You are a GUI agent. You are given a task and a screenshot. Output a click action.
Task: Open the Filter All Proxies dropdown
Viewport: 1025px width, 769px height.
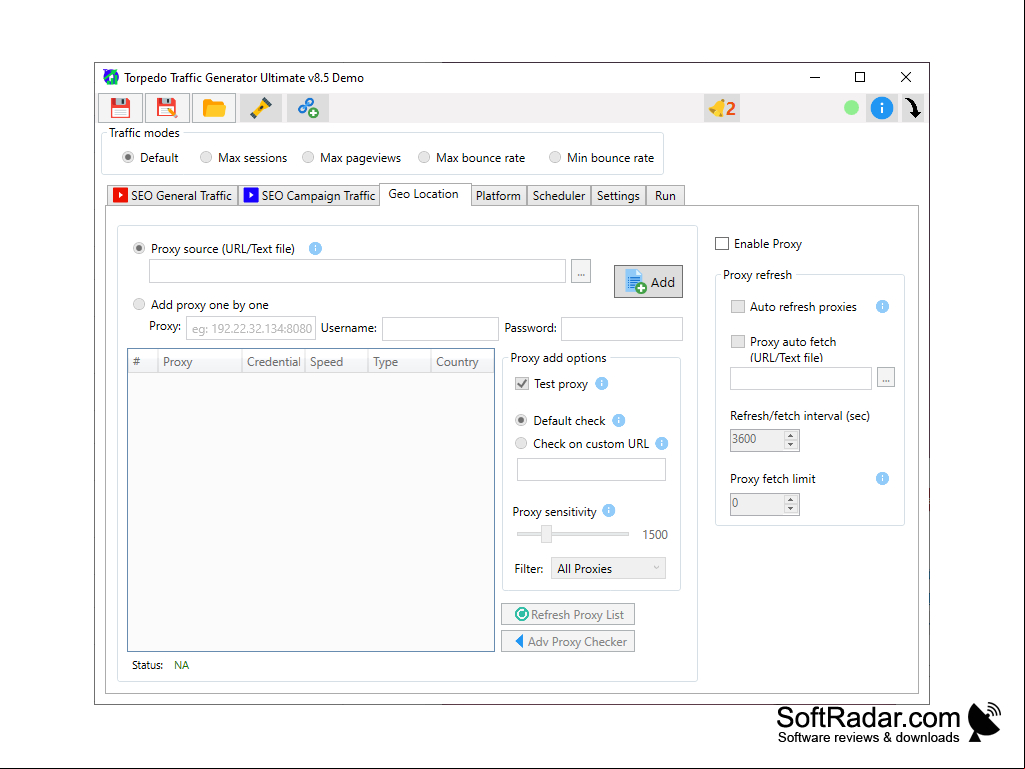(x=609, y=568)
